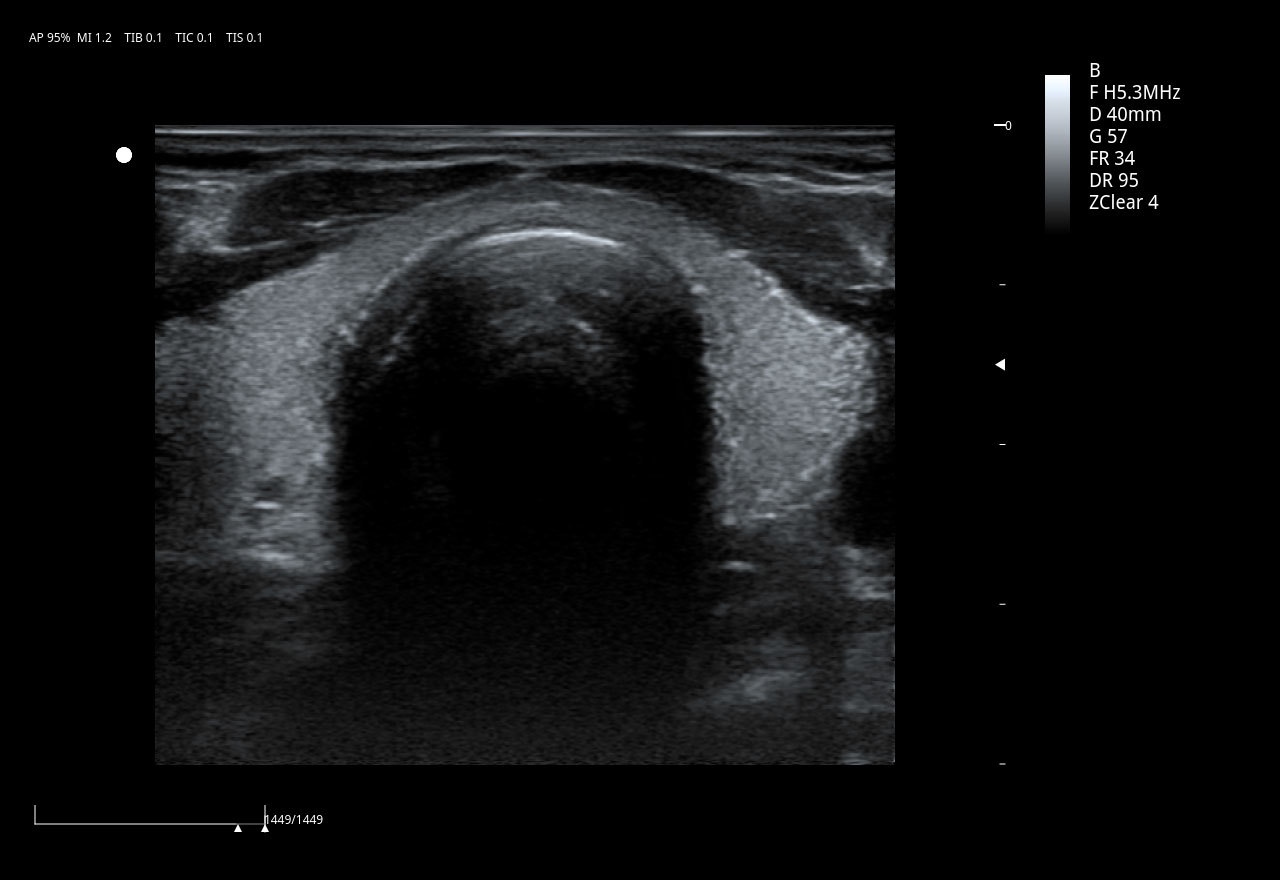
Task: Click the acoustic power AP 95% readout
Action: click(x=49, y=38)
